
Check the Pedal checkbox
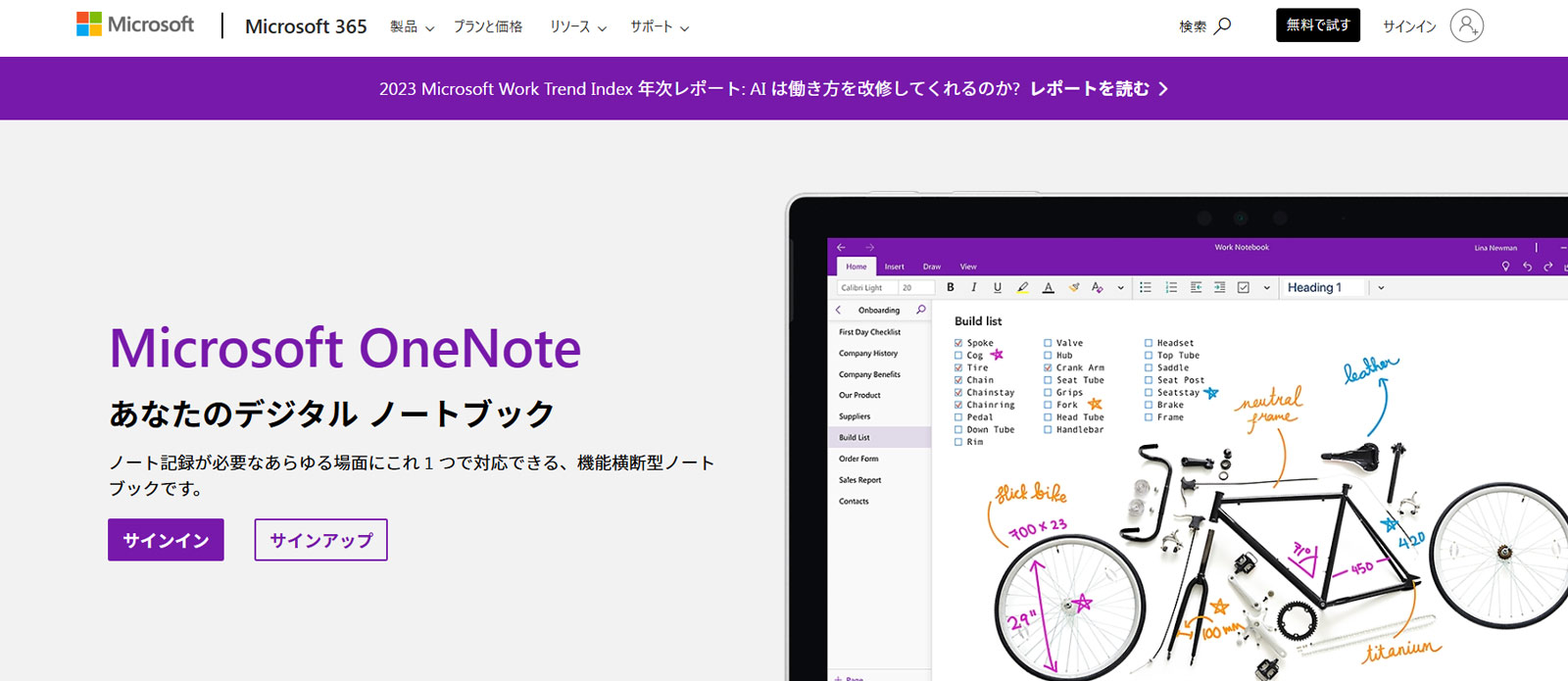(x=958, y=417)
